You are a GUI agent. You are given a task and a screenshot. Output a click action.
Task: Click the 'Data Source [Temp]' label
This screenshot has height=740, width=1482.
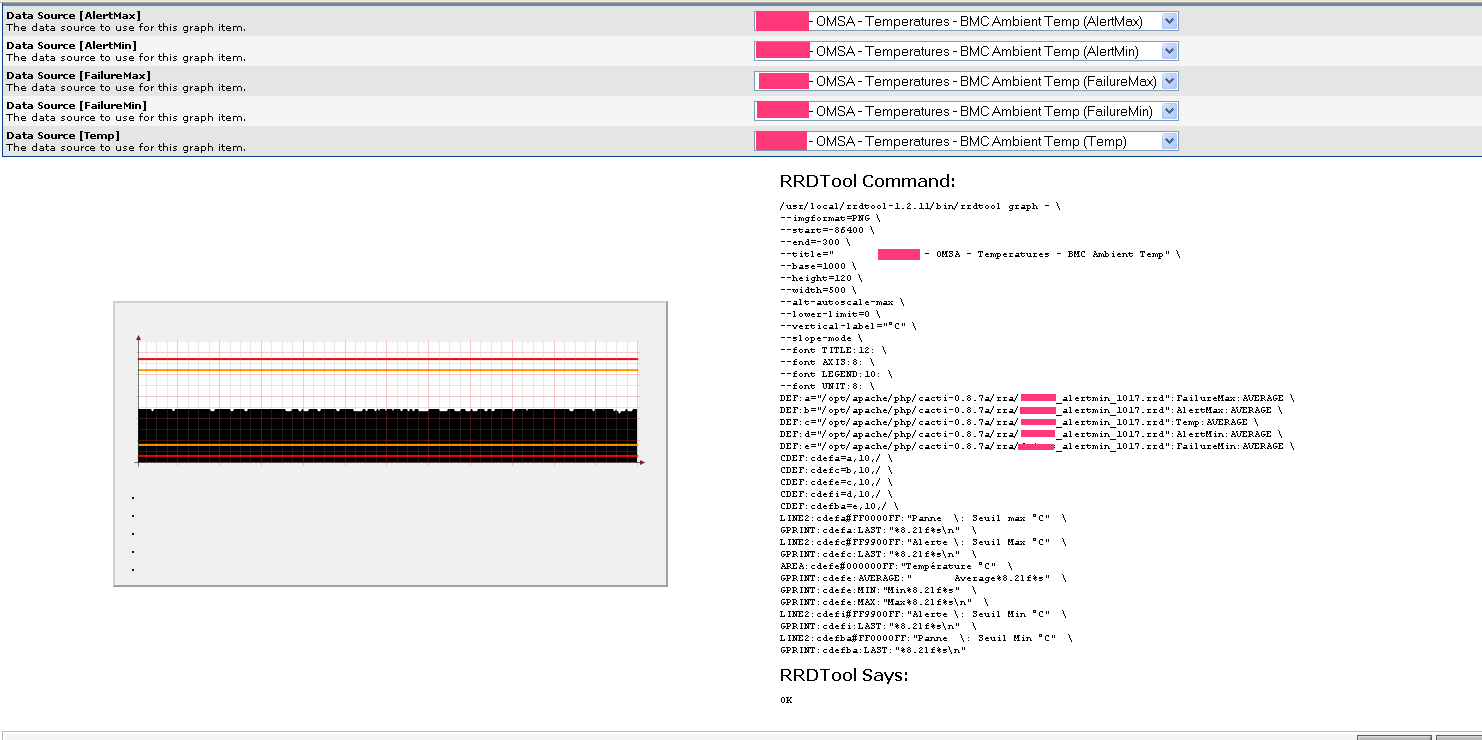point(63,135)
